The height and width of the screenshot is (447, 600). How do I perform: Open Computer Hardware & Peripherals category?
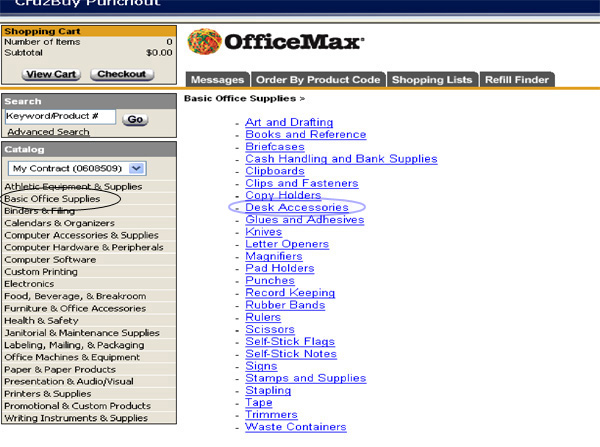coord(84,248)
